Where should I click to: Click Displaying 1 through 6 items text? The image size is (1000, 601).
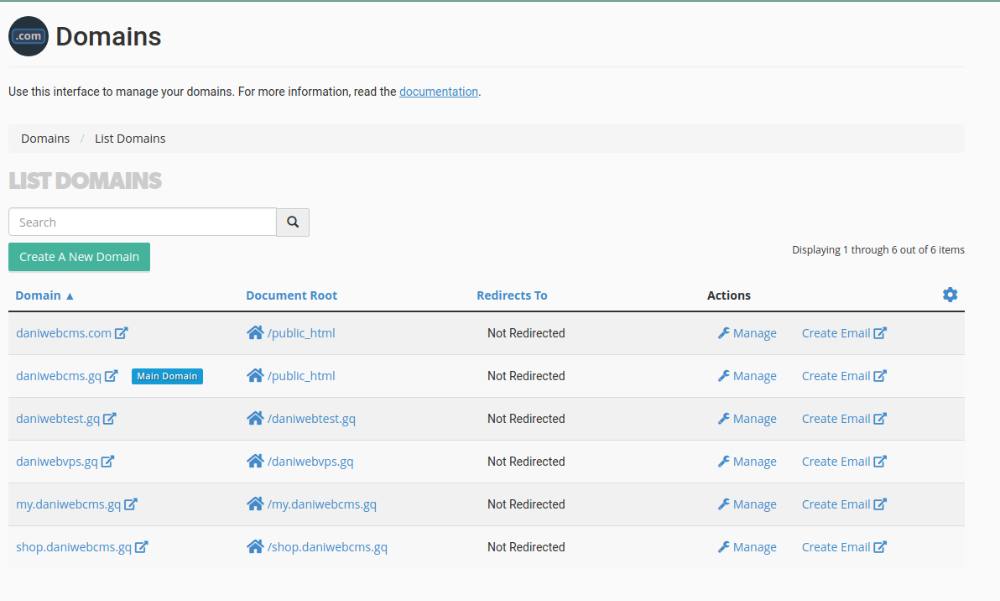click(878, 250)
